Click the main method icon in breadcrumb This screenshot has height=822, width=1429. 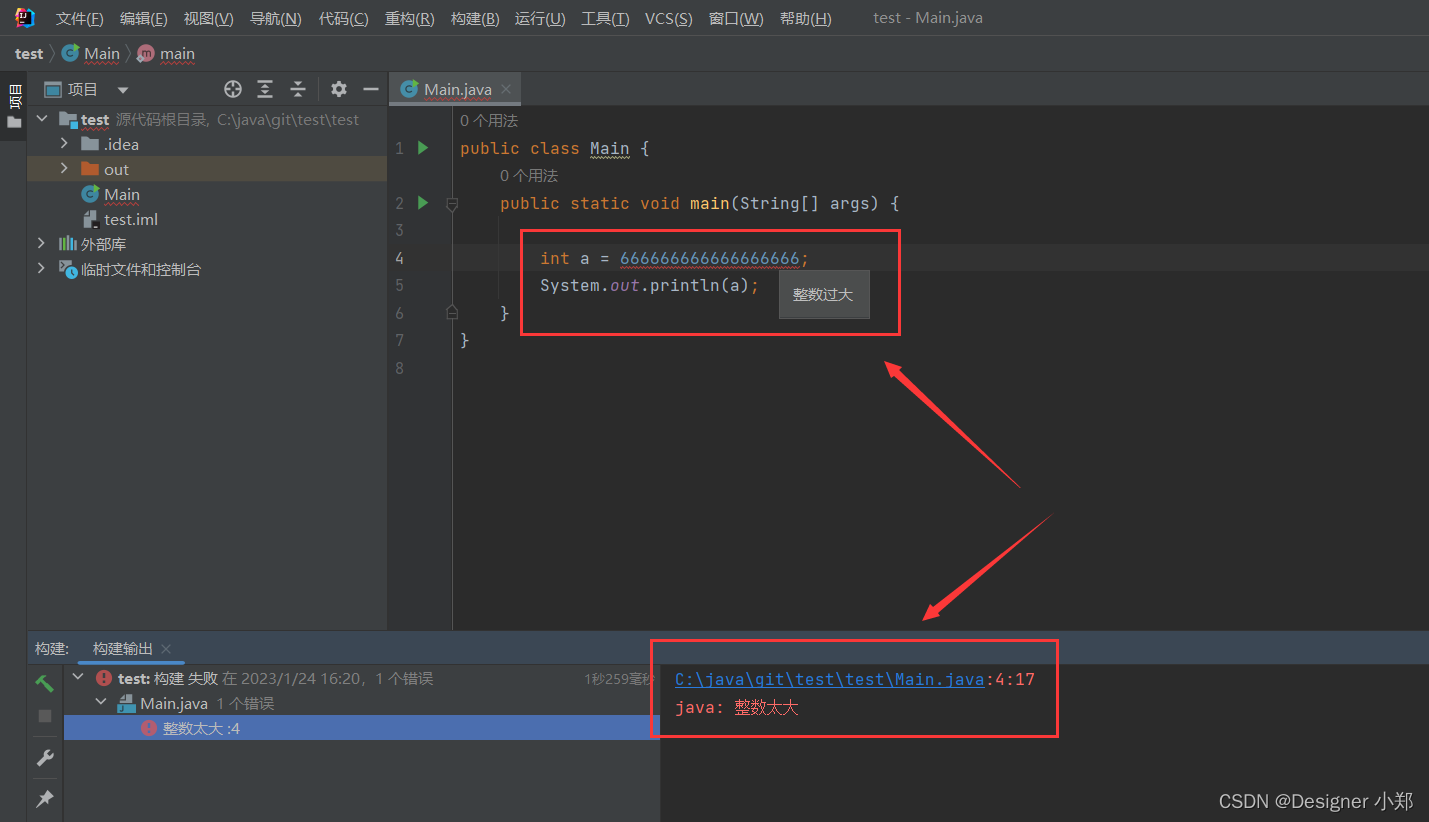tap(146, 53)
